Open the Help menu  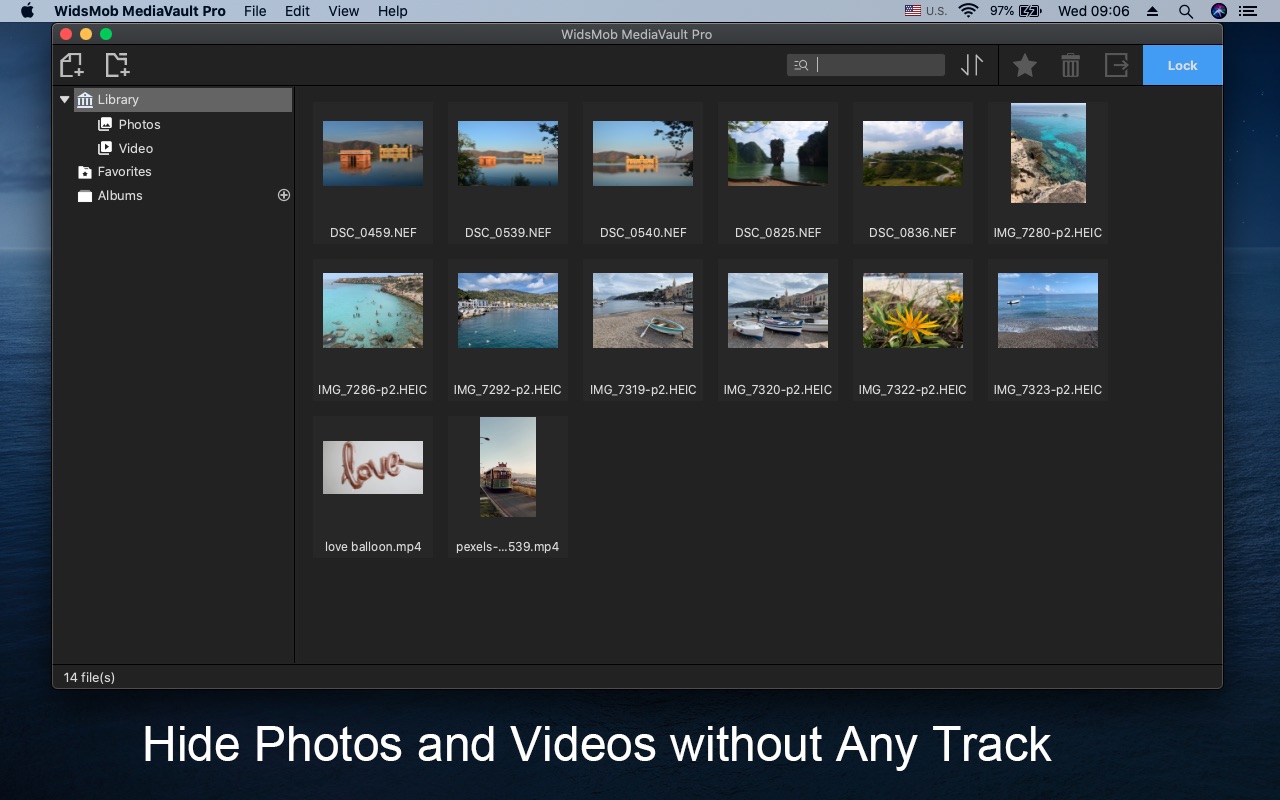[x=393, y=11]
